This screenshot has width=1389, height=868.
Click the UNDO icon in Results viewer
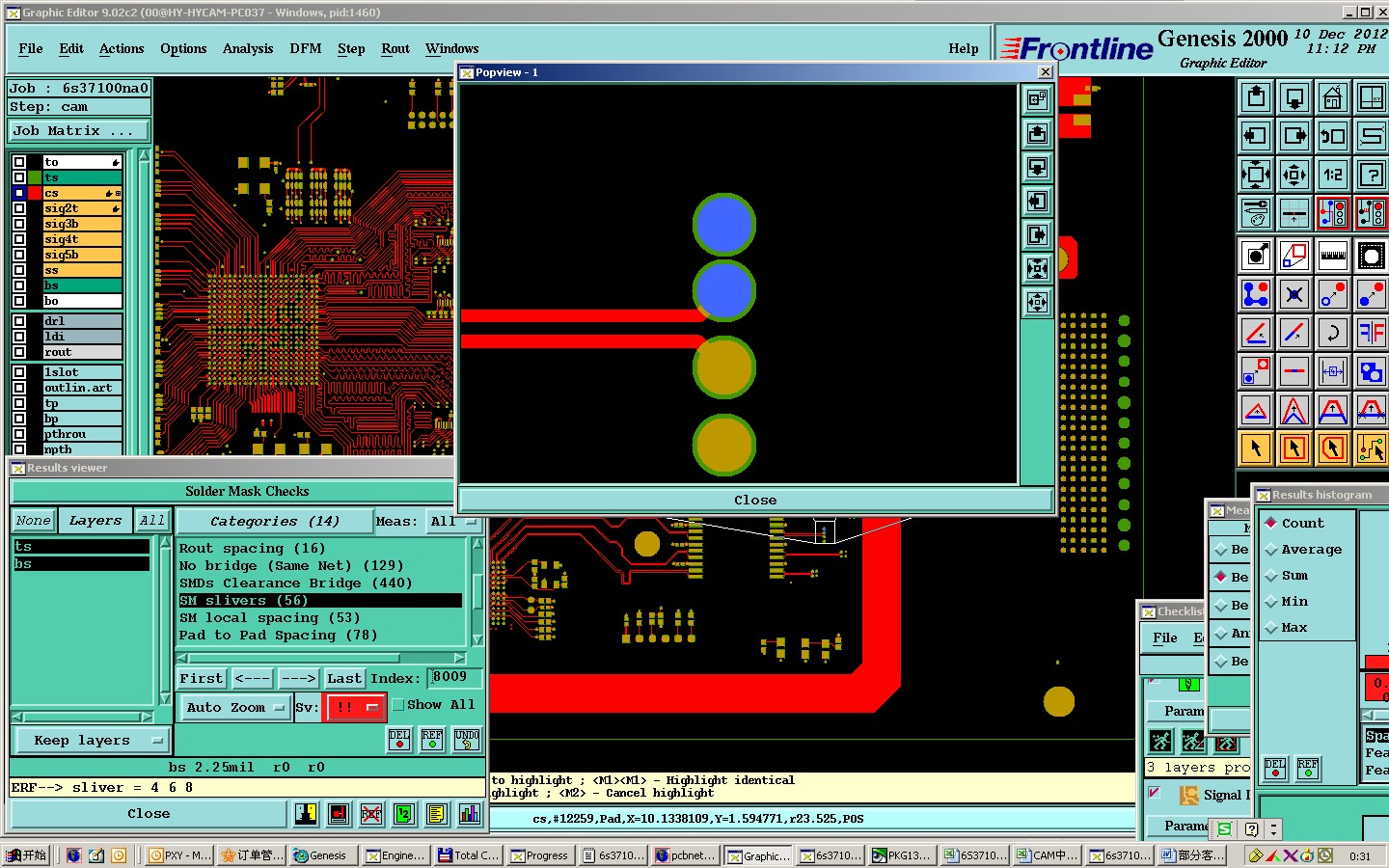coord(467,740)
